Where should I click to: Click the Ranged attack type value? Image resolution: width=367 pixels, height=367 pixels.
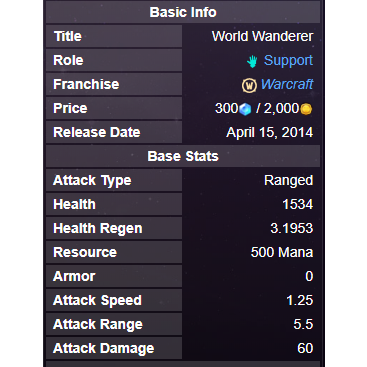pos(288,181)
